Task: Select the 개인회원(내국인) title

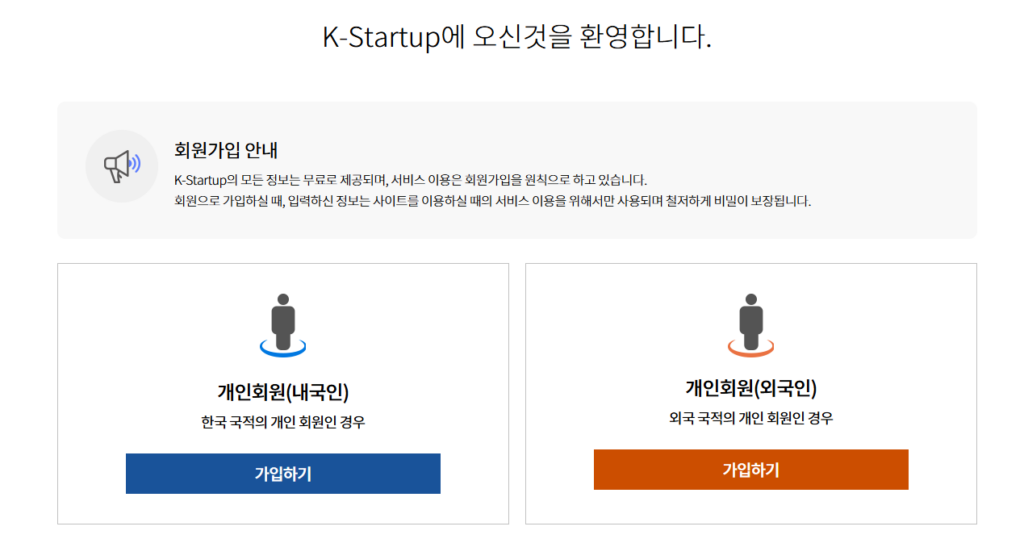Action: coord(283,392)
